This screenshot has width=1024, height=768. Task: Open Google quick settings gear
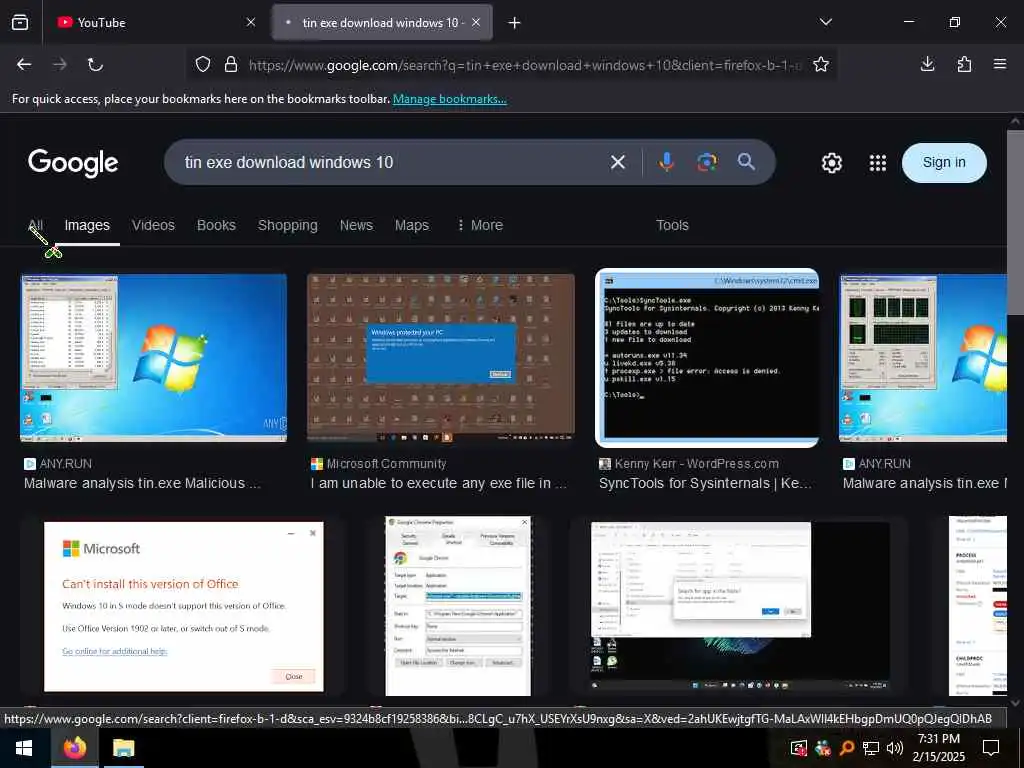click(831, 163)
